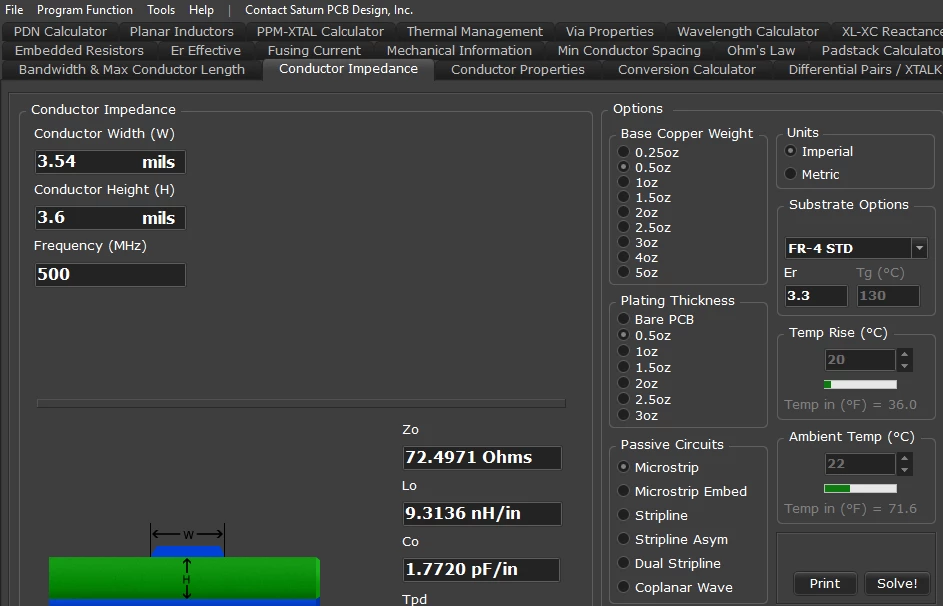943x606 pixels.
Task: Select the Conductor Impedance tab
Action: [348, 69]
